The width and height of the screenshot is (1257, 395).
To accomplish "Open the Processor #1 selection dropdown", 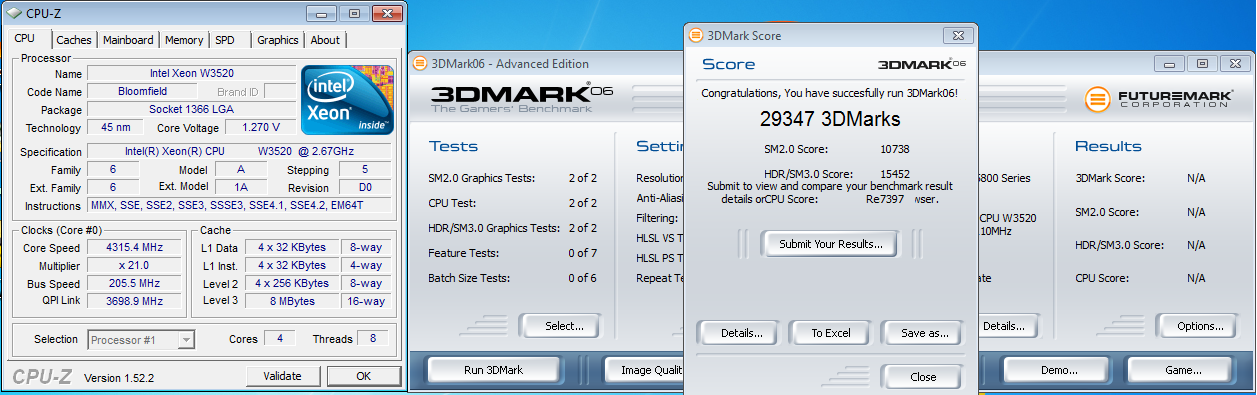I will pyautogui.click(x=141, y=340).
